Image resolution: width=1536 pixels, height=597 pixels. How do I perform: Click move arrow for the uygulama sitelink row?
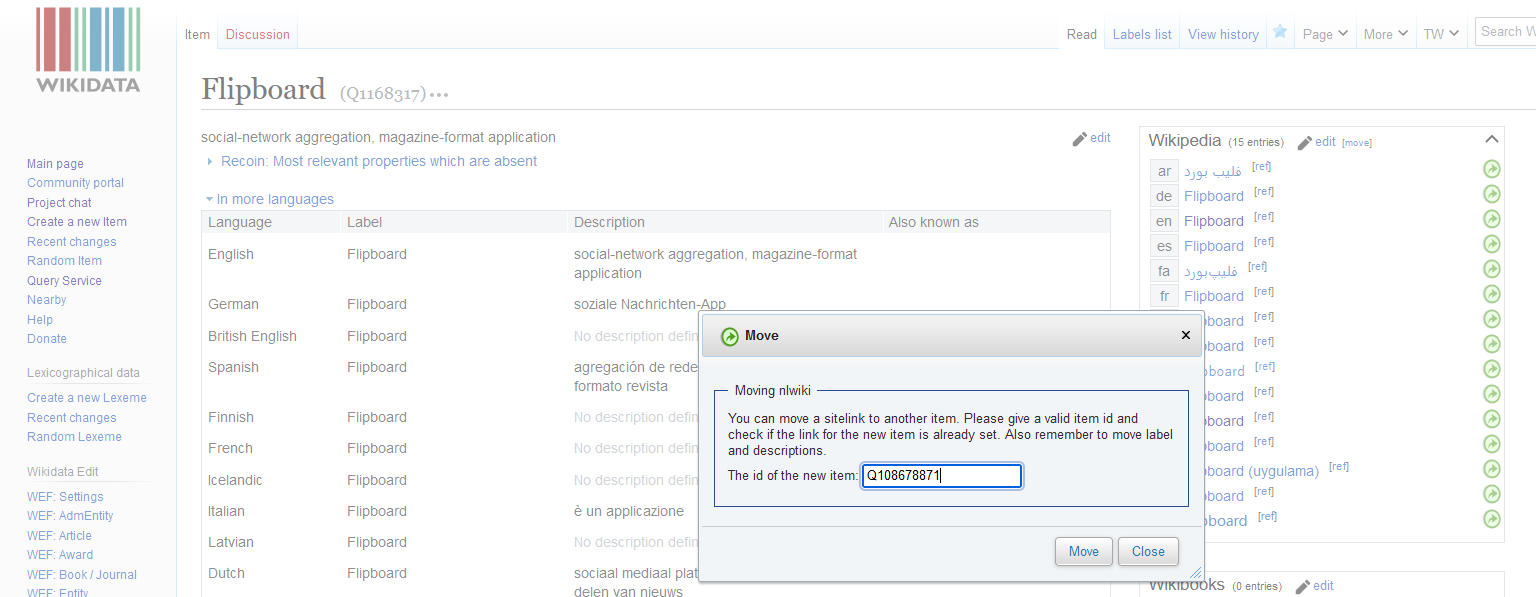tap(1491, 469)
